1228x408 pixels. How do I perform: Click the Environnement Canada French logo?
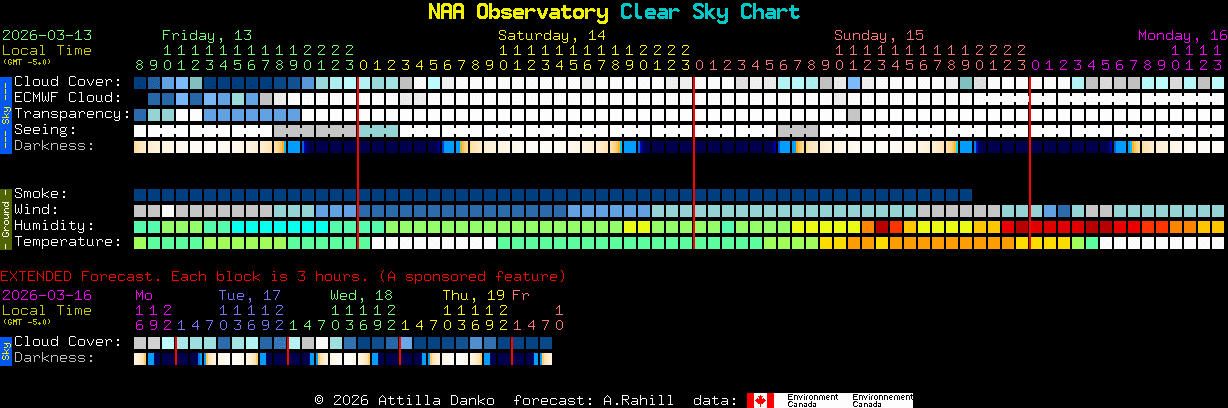tap(882, 400)
